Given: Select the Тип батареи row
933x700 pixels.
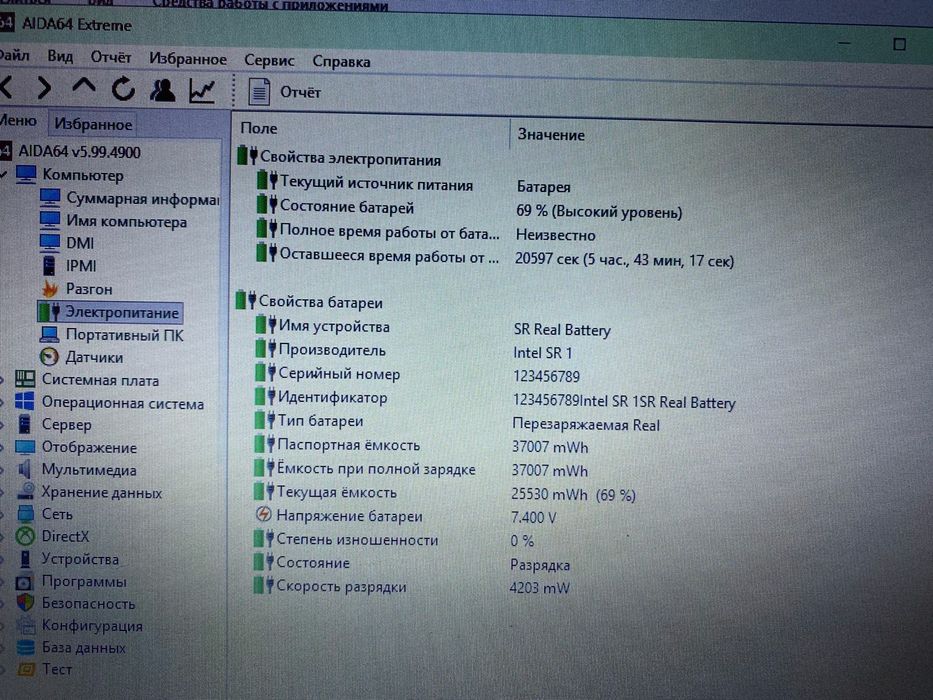Looking at the screenshot, I should [x=457, y=422].
